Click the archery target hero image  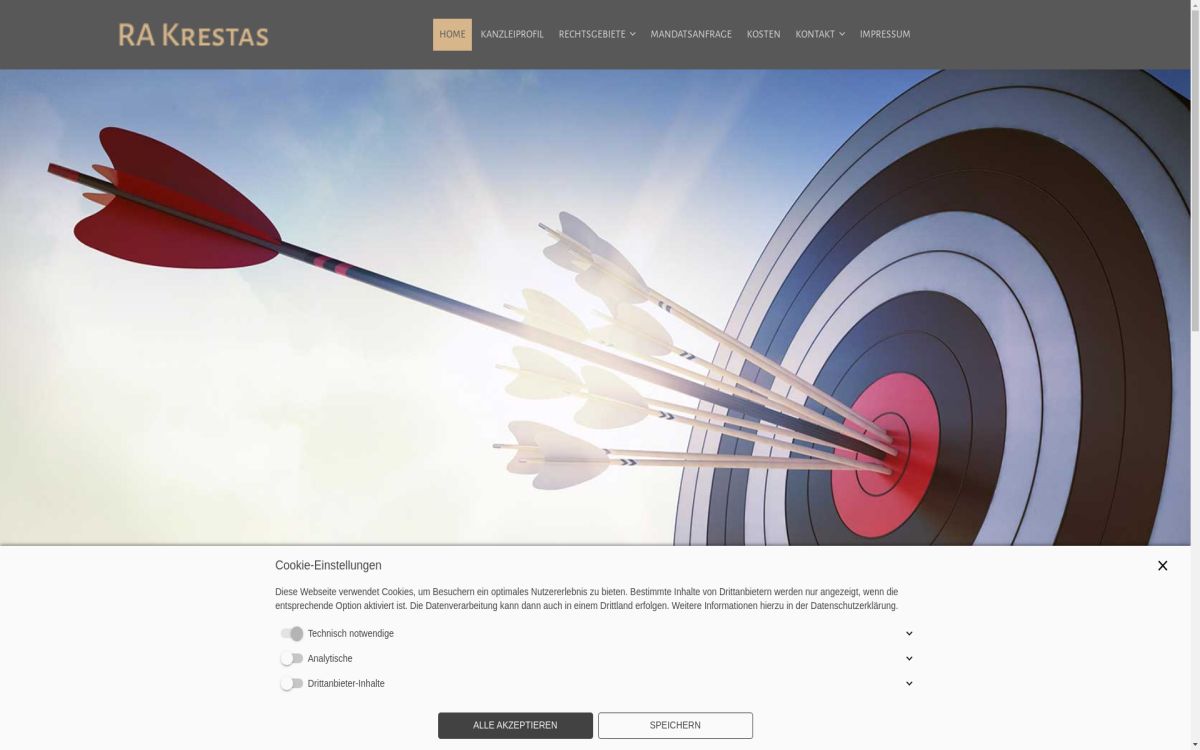[x=600, y=300]
